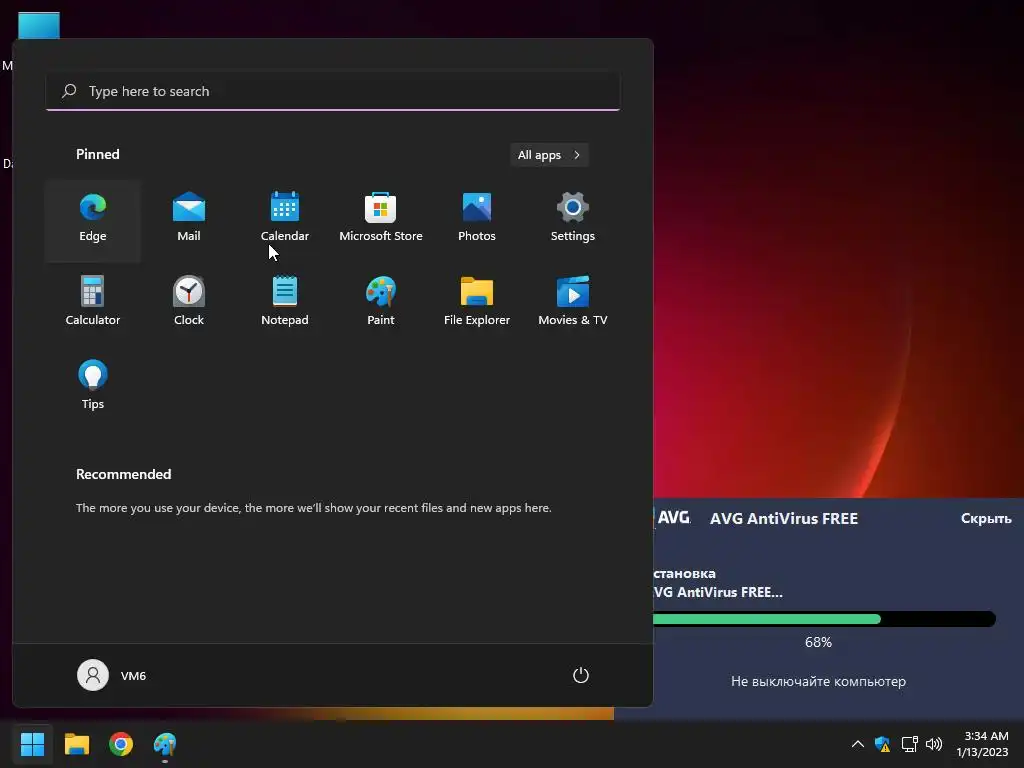Open VM6 user account menu
Viewport: 1024px width, 768px height.
pyautogui.click(x=112, y=675)
